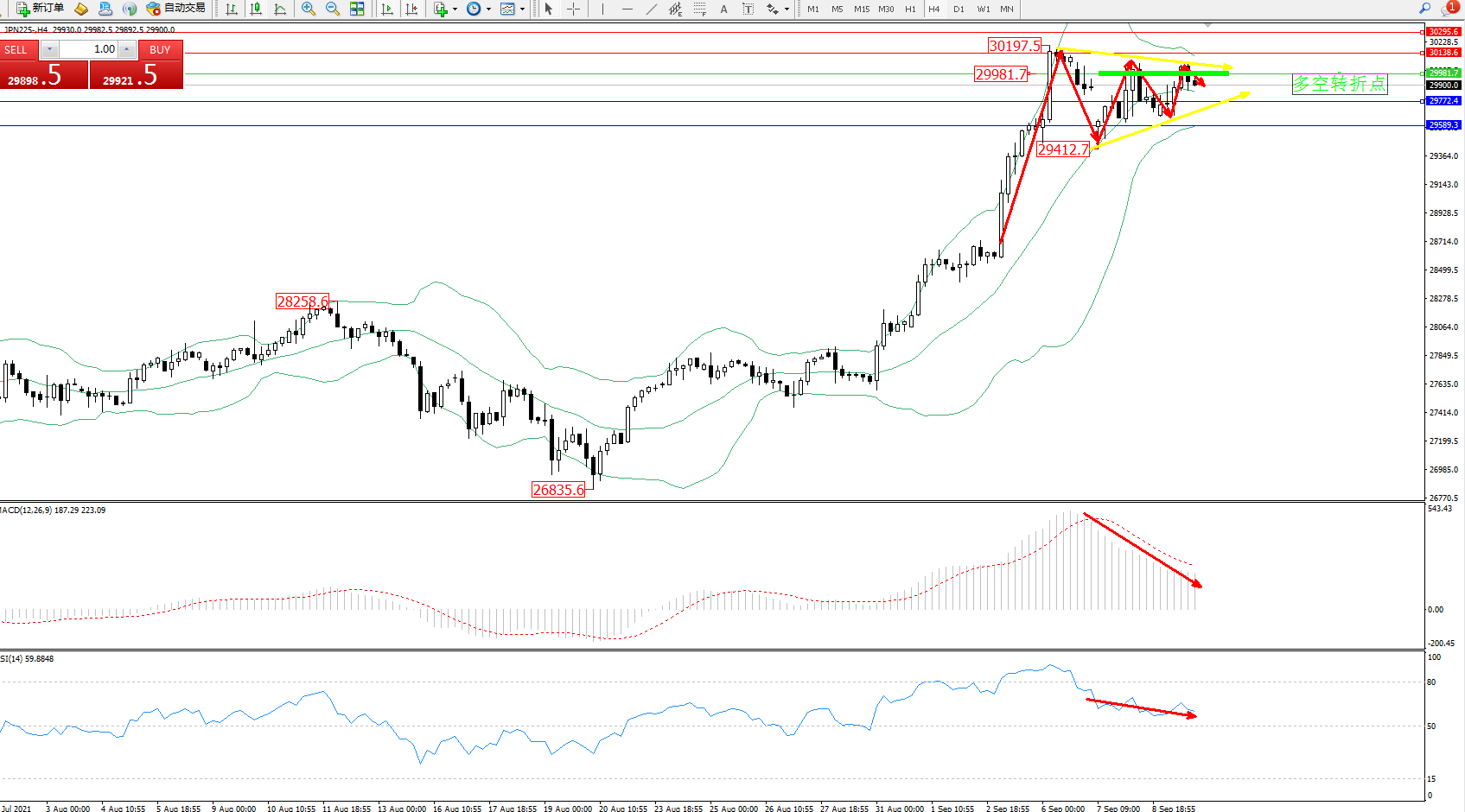Select the crosshair cursor tool
This screenshot has width=1465, height=812.
(x=573, y=9)
